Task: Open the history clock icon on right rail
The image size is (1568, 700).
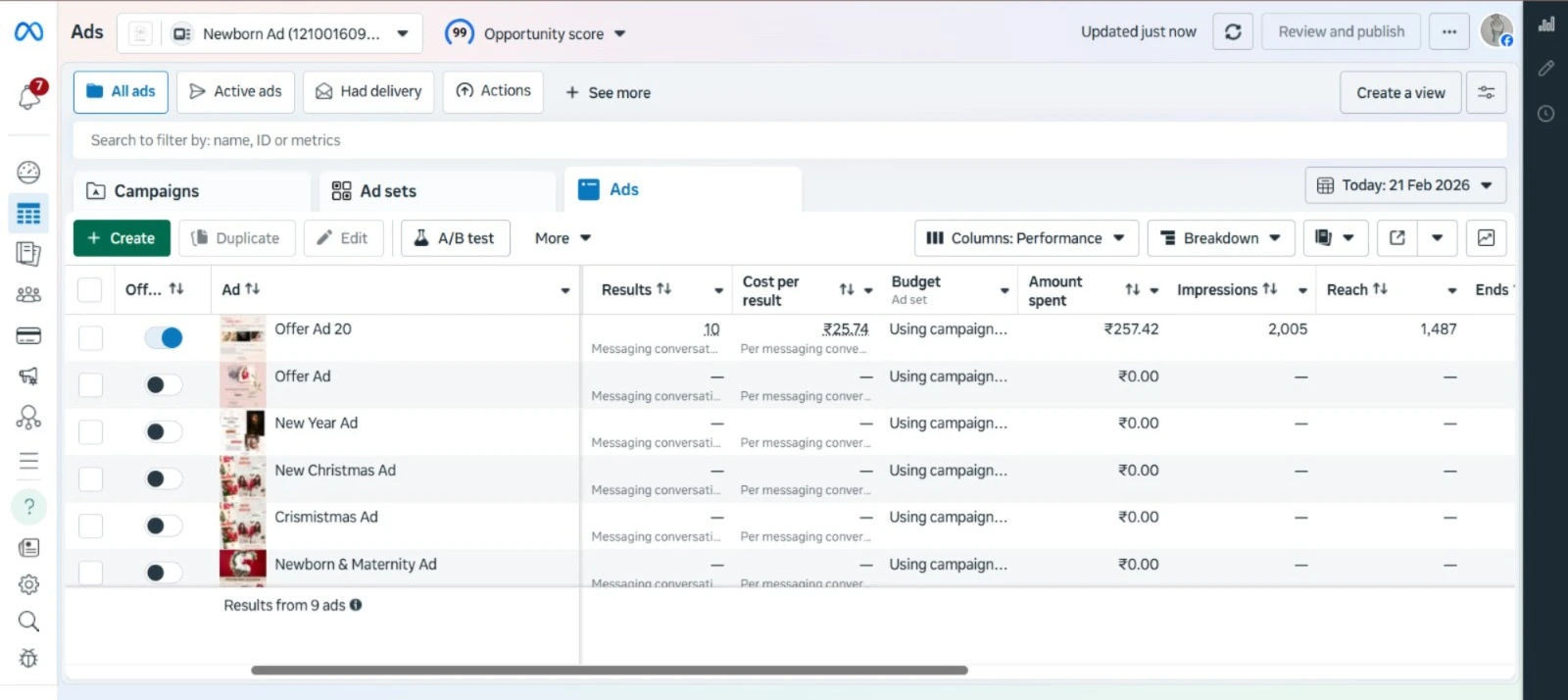Action: (x=1546, y=114)
